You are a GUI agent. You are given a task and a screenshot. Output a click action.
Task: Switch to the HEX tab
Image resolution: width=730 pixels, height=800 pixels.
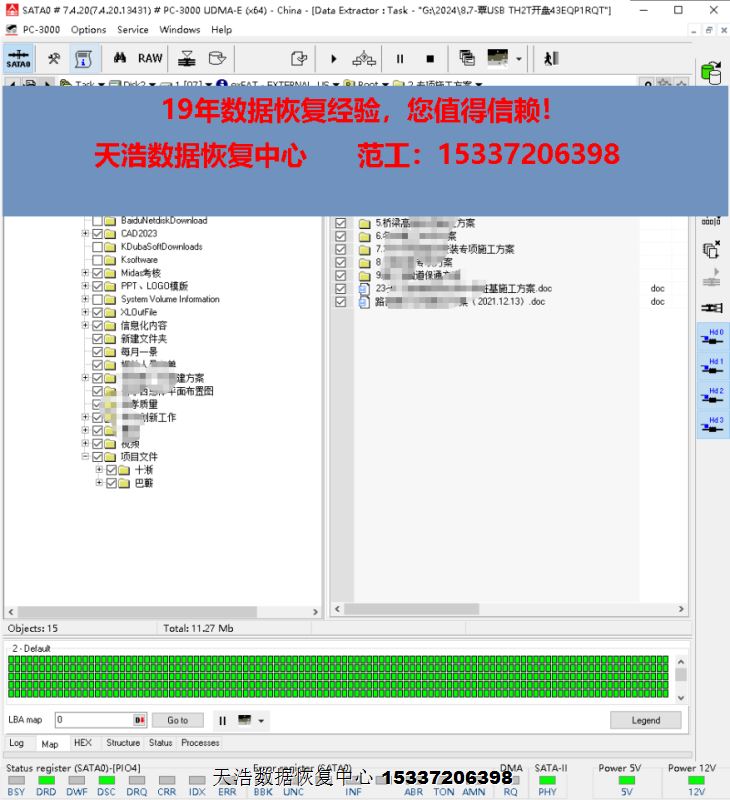[x=83, y=743]
